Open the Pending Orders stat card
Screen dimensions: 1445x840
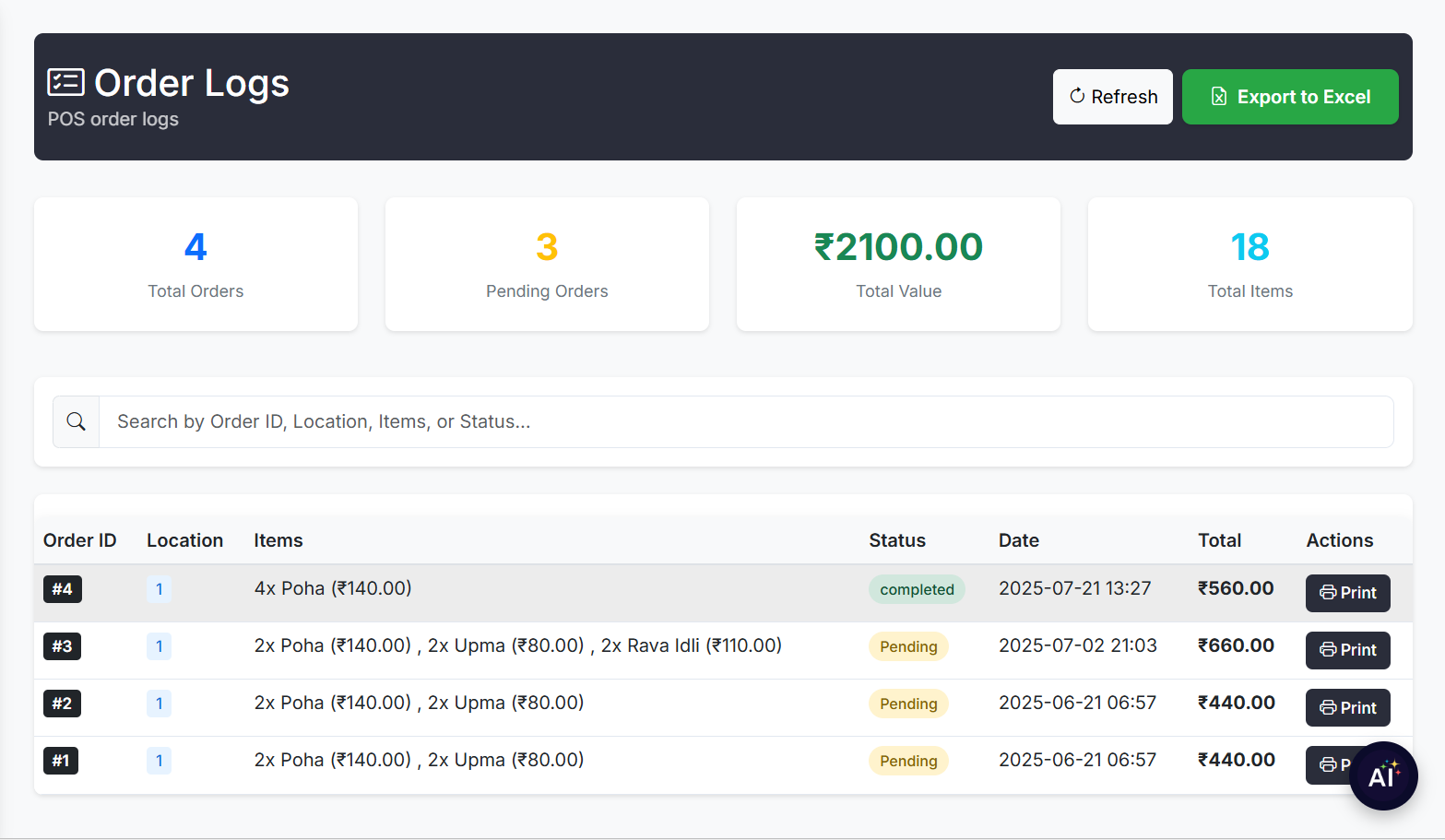click(x=547, y=265)
